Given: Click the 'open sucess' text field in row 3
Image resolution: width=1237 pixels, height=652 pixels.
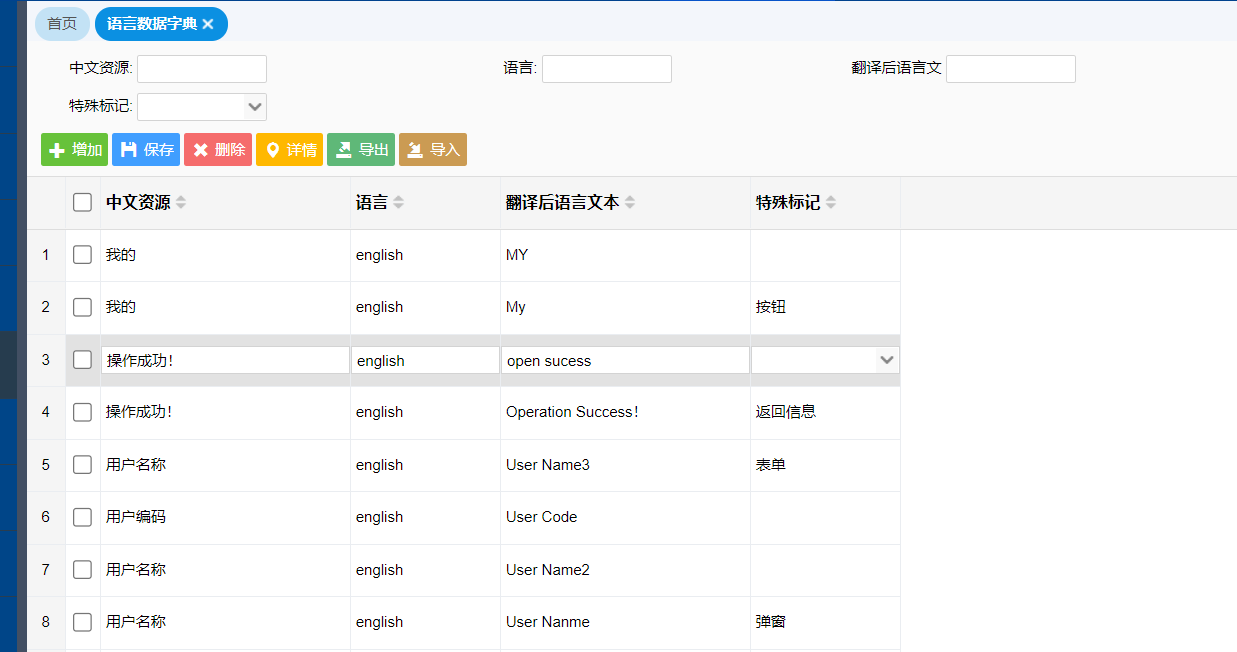Looking at the screenshot, I should 625,361.
